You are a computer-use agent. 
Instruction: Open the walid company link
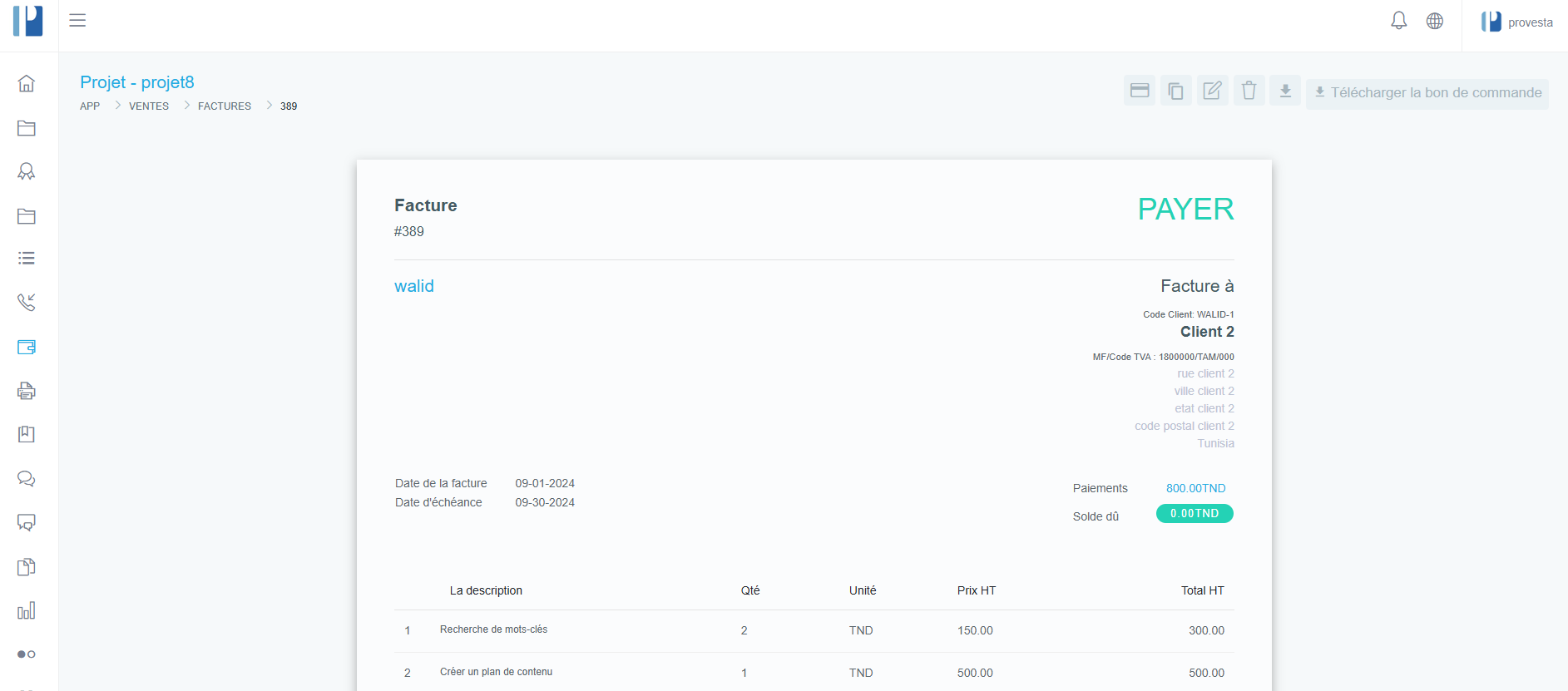point(414,286)
